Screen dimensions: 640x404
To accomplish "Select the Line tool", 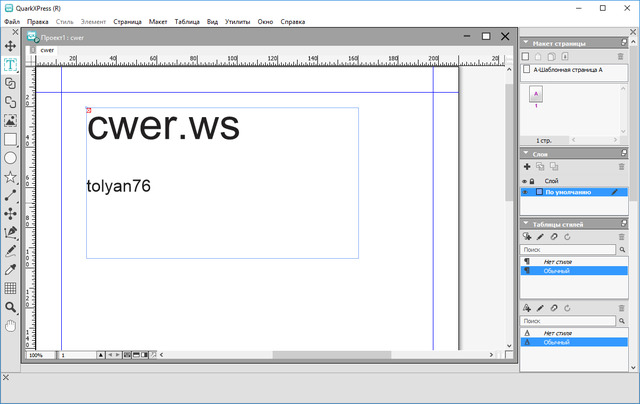I will click(10, 195).
